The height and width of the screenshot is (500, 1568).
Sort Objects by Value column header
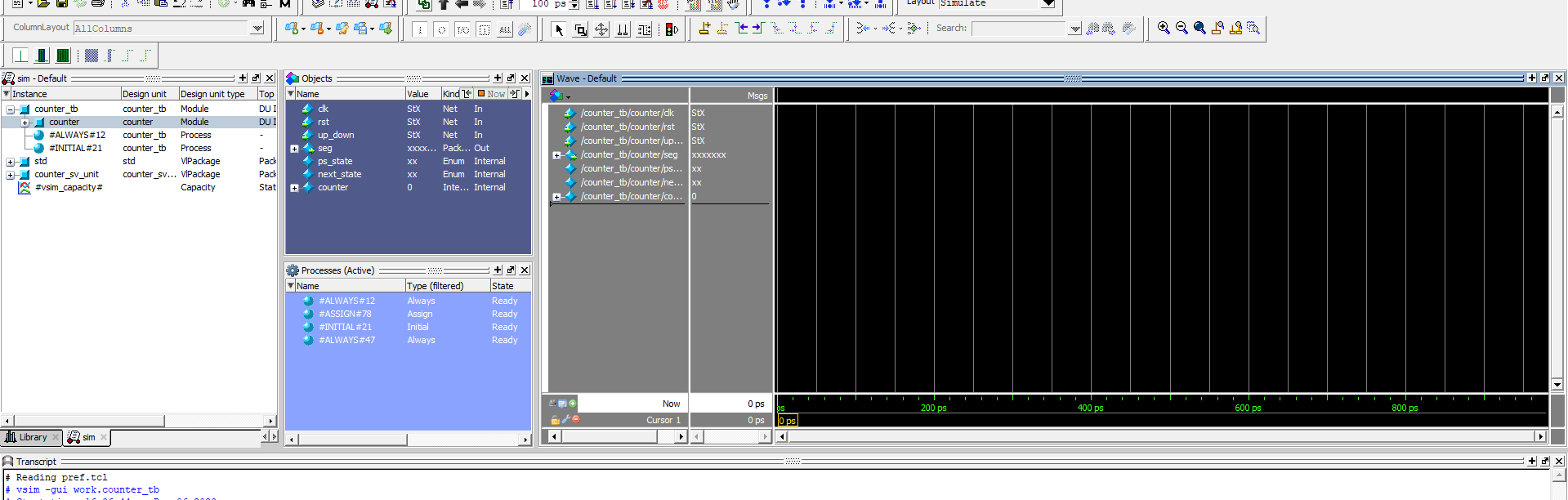(x=422, y=94)
